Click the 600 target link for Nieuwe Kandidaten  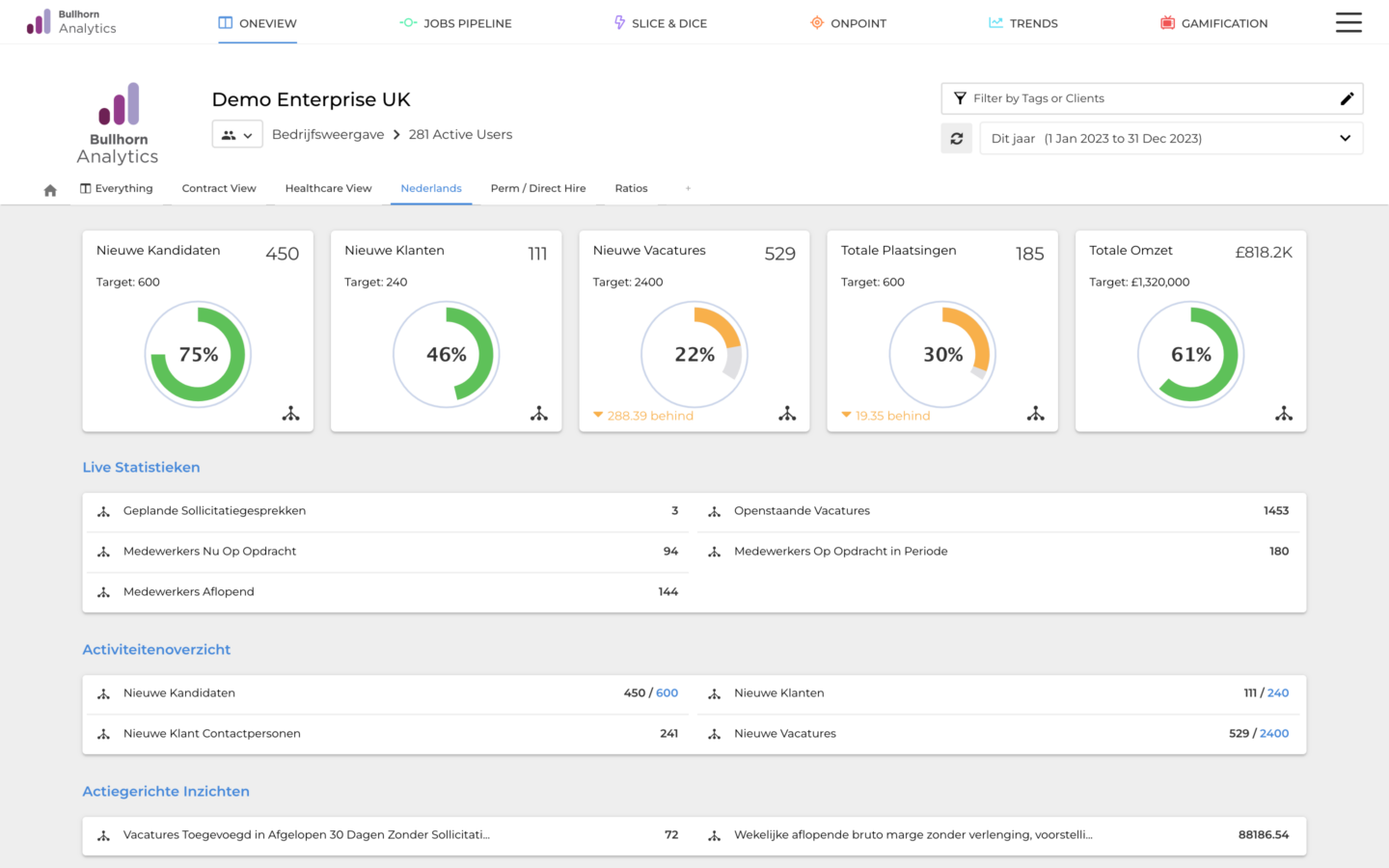pyautogui.click(x=667, y=692)
